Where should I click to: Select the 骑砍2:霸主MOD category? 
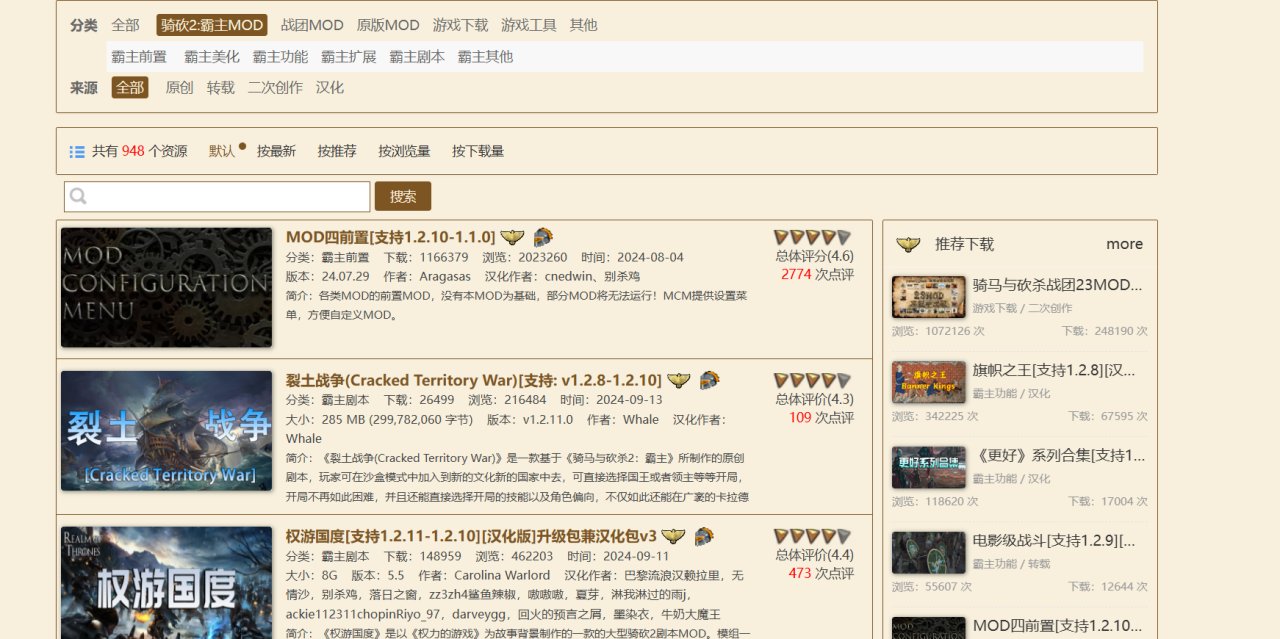(x=212, y=25)
